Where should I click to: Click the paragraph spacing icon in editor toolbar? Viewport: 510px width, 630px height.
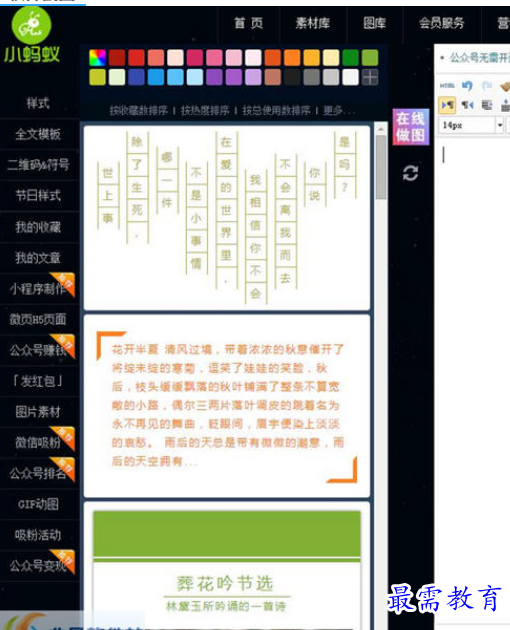487,105
